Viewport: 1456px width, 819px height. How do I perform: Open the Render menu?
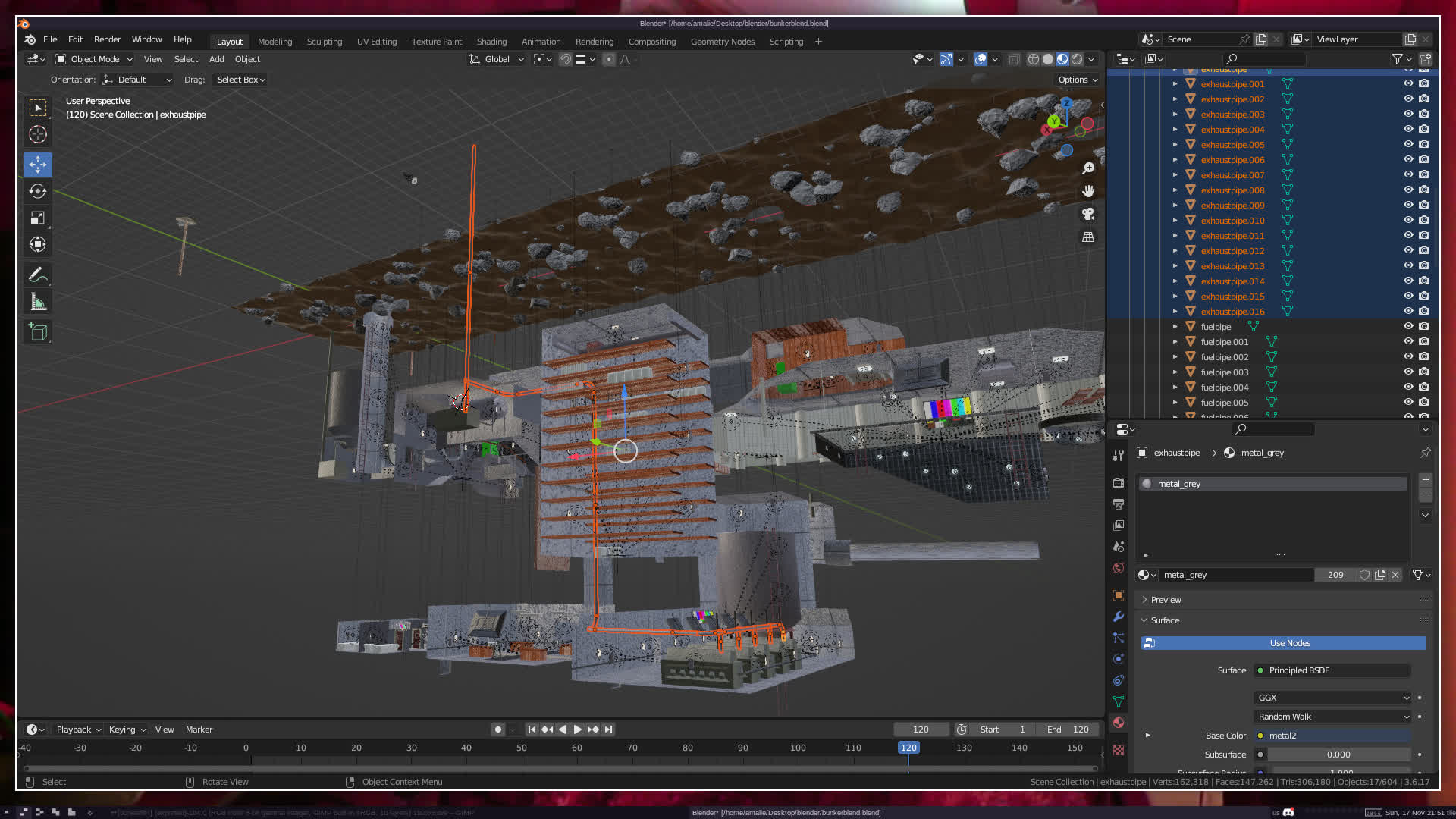point(107,39)
